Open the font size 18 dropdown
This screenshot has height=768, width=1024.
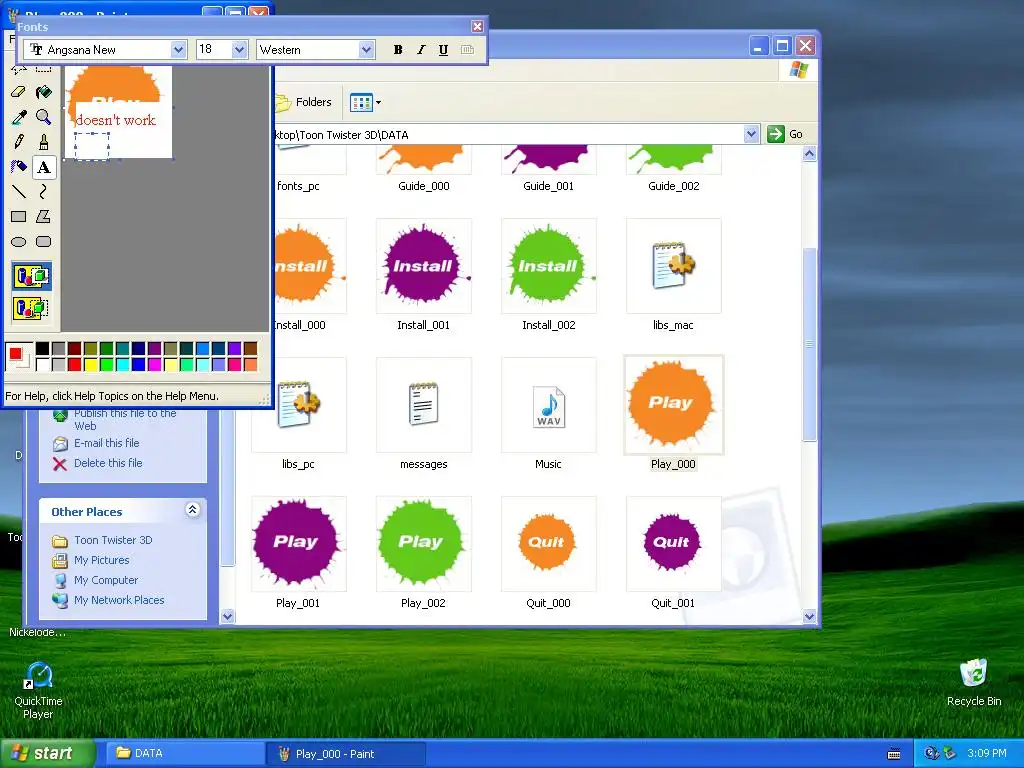point(239,50)
